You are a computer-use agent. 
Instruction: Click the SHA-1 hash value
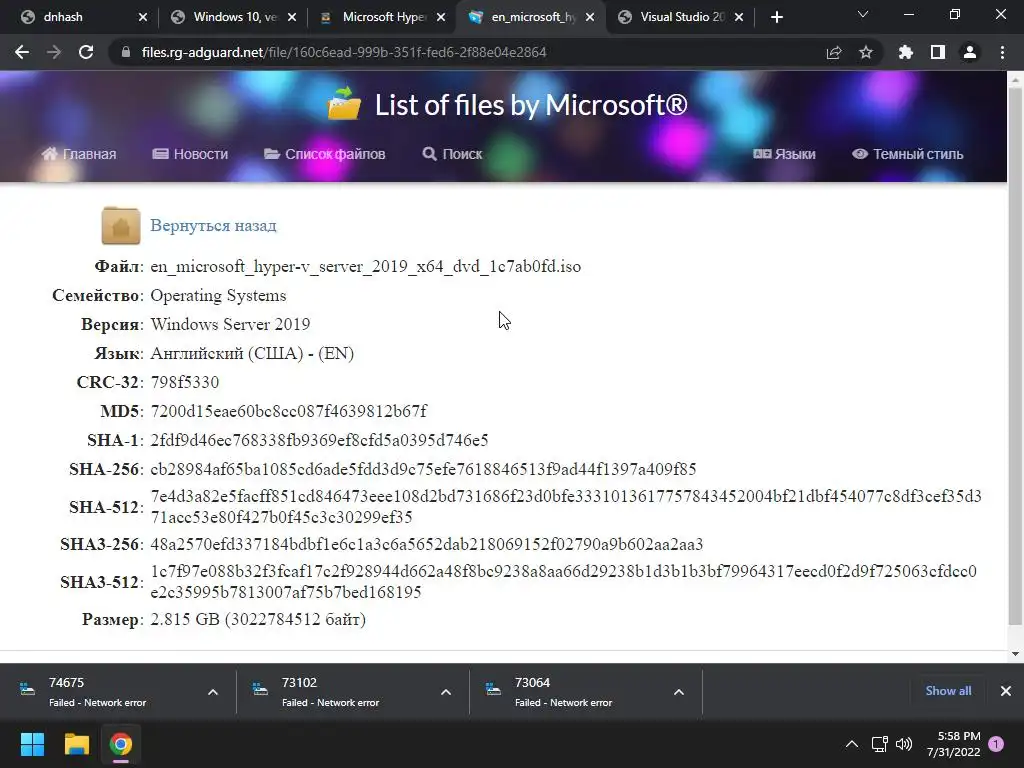tap(319, 440)
